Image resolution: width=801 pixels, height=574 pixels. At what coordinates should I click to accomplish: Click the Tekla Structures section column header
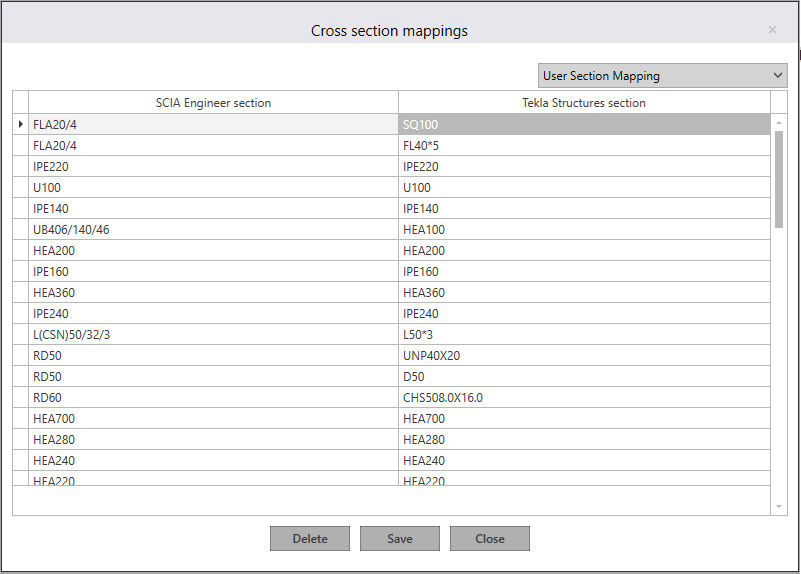click(584, 103)
